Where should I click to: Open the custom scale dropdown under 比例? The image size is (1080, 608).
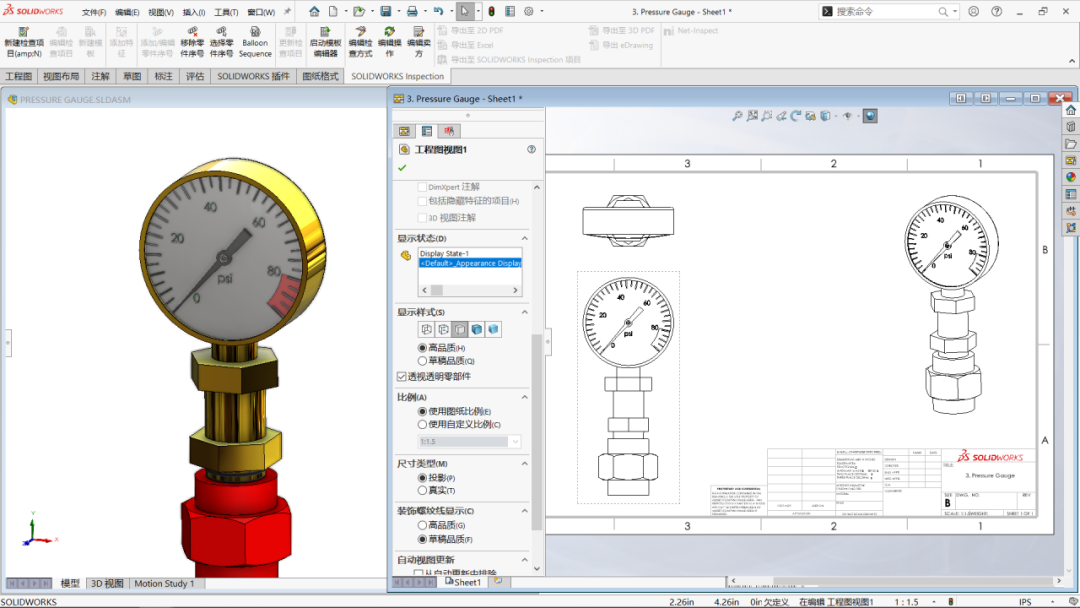(x=515, y=441)
